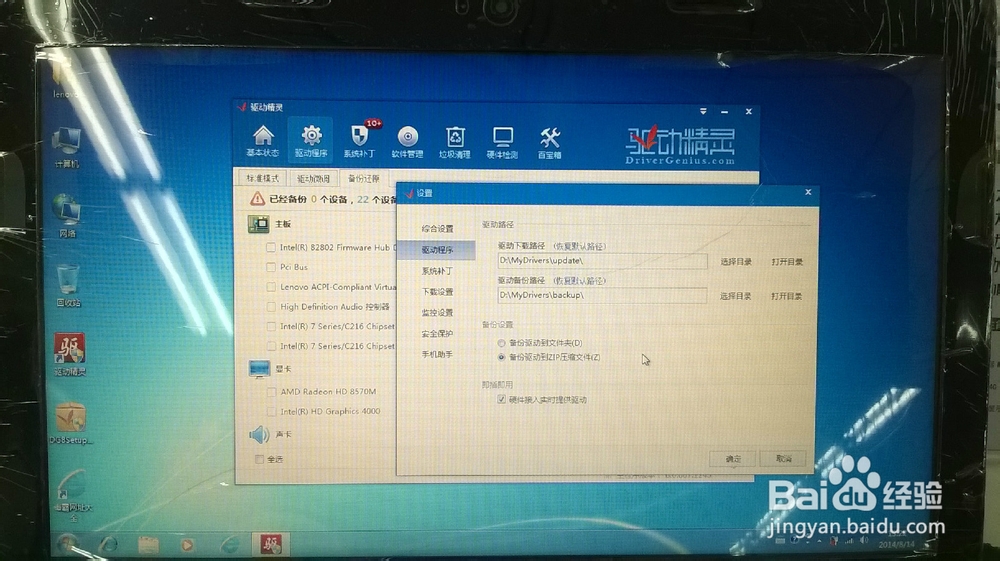Open the 基本状态 home page

(263, 141)
